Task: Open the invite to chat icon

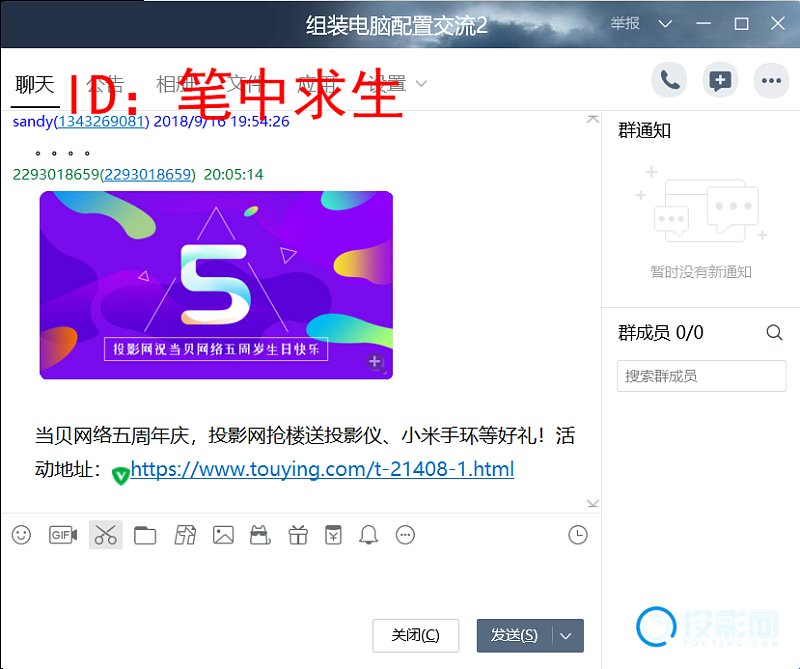Action: coord(720,80)
